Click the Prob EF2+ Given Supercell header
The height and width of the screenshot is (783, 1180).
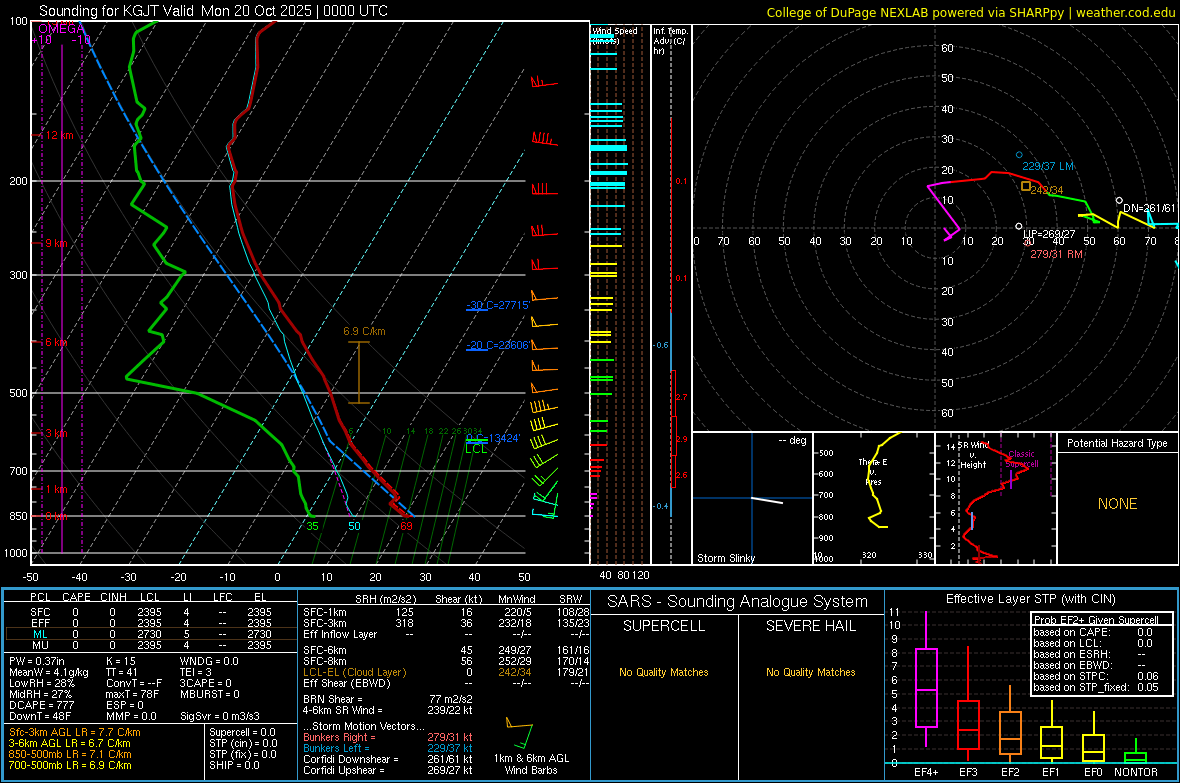pos(1096,620)
